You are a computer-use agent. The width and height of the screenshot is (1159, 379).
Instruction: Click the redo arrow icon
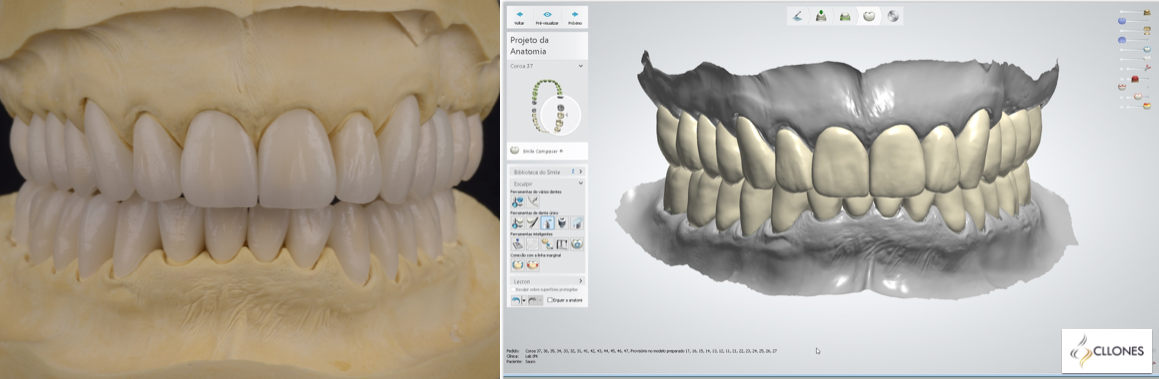(x=533, y=300)
